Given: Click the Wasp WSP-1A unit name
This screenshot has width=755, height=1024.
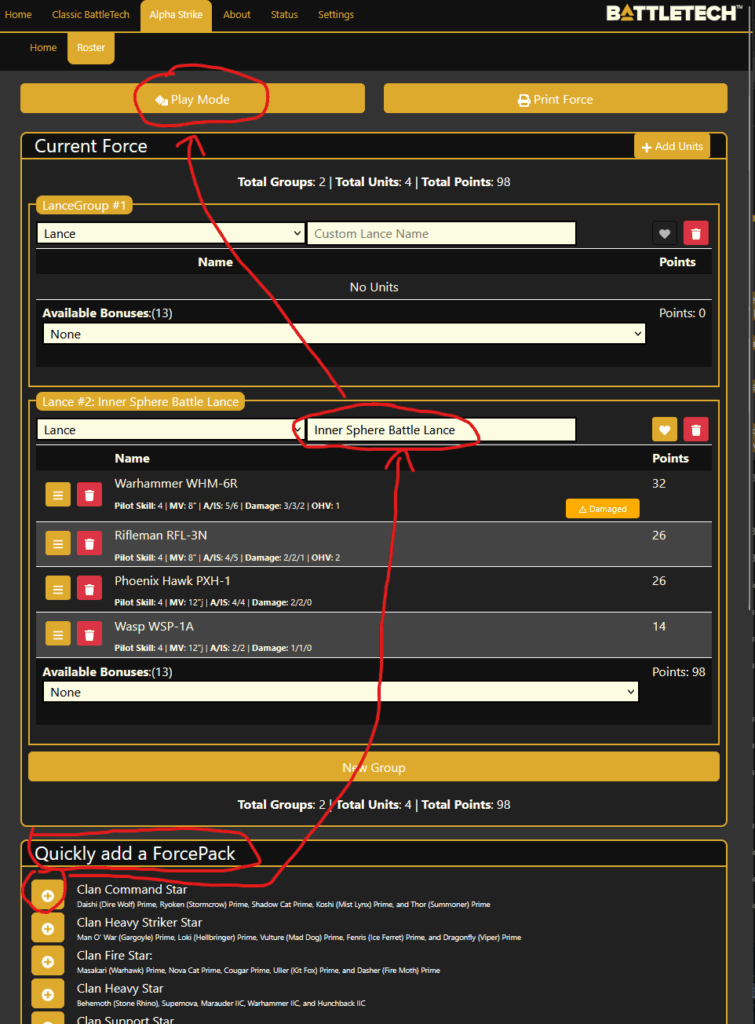Looking at the screenshot, I should [154, 626].
